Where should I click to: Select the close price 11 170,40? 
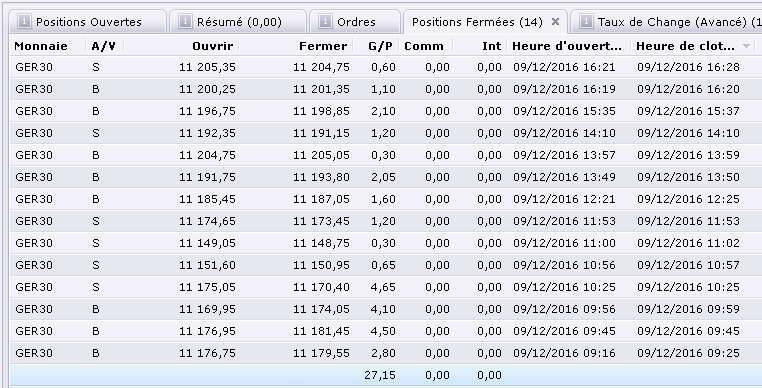point(321,287)
